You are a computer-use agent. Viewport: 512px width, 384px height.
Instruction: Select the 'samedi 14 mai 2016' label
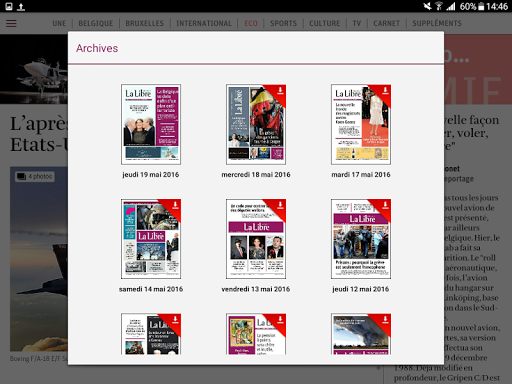point(151,289)
